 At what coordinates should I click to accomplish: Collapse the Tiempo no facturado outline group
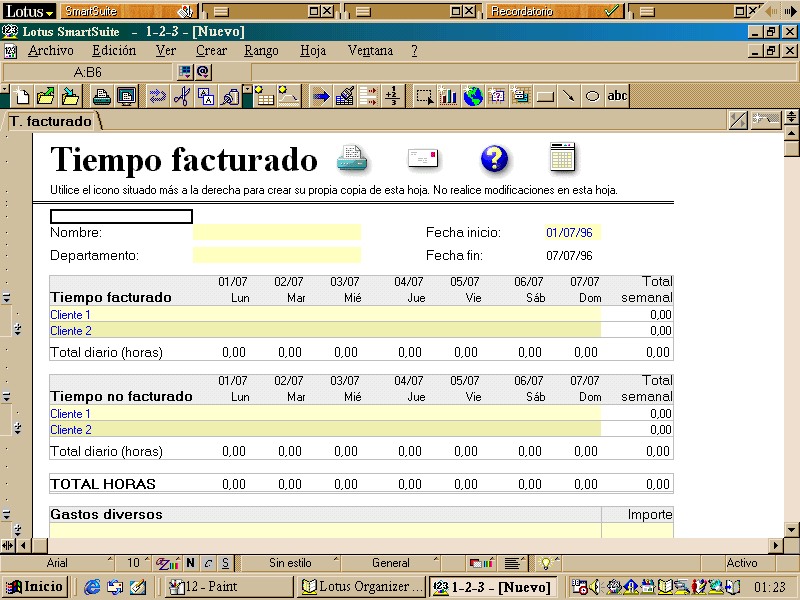pyautogui.click(x=7, y=396)
